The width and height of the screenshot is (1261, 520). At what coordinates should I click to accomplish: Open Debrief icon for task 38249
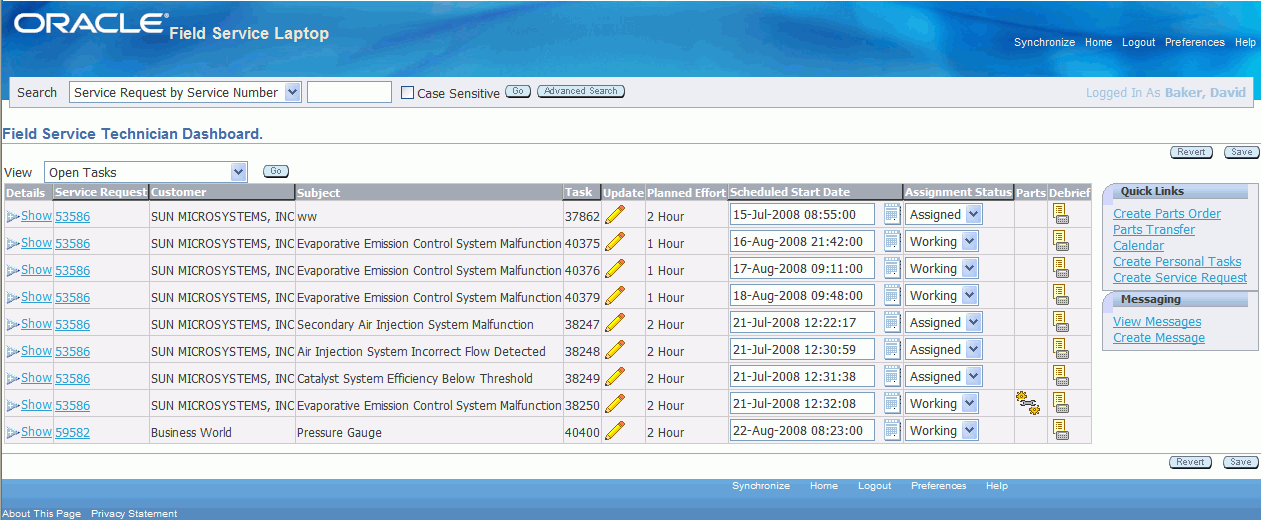coord(1061,375)
